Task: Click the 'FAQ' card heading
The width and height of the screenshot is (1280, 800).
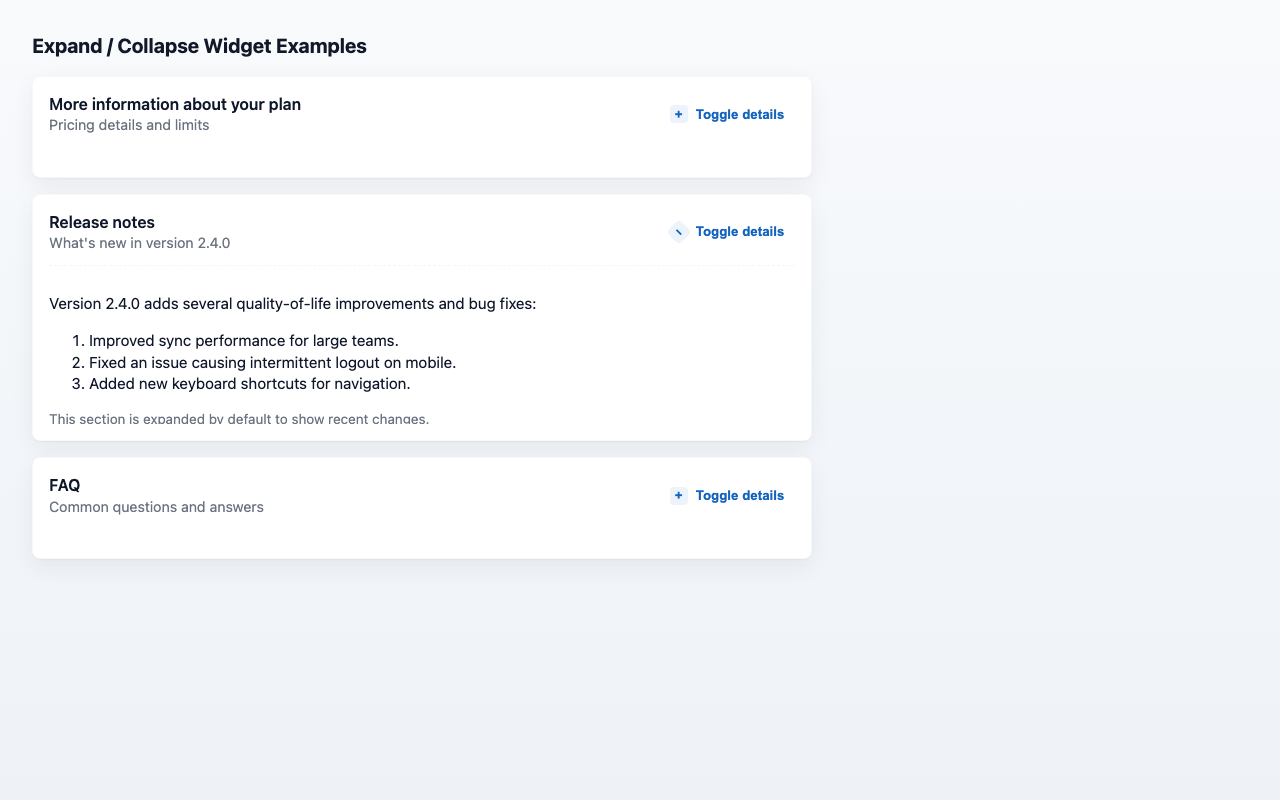Action: click(65, 485)
